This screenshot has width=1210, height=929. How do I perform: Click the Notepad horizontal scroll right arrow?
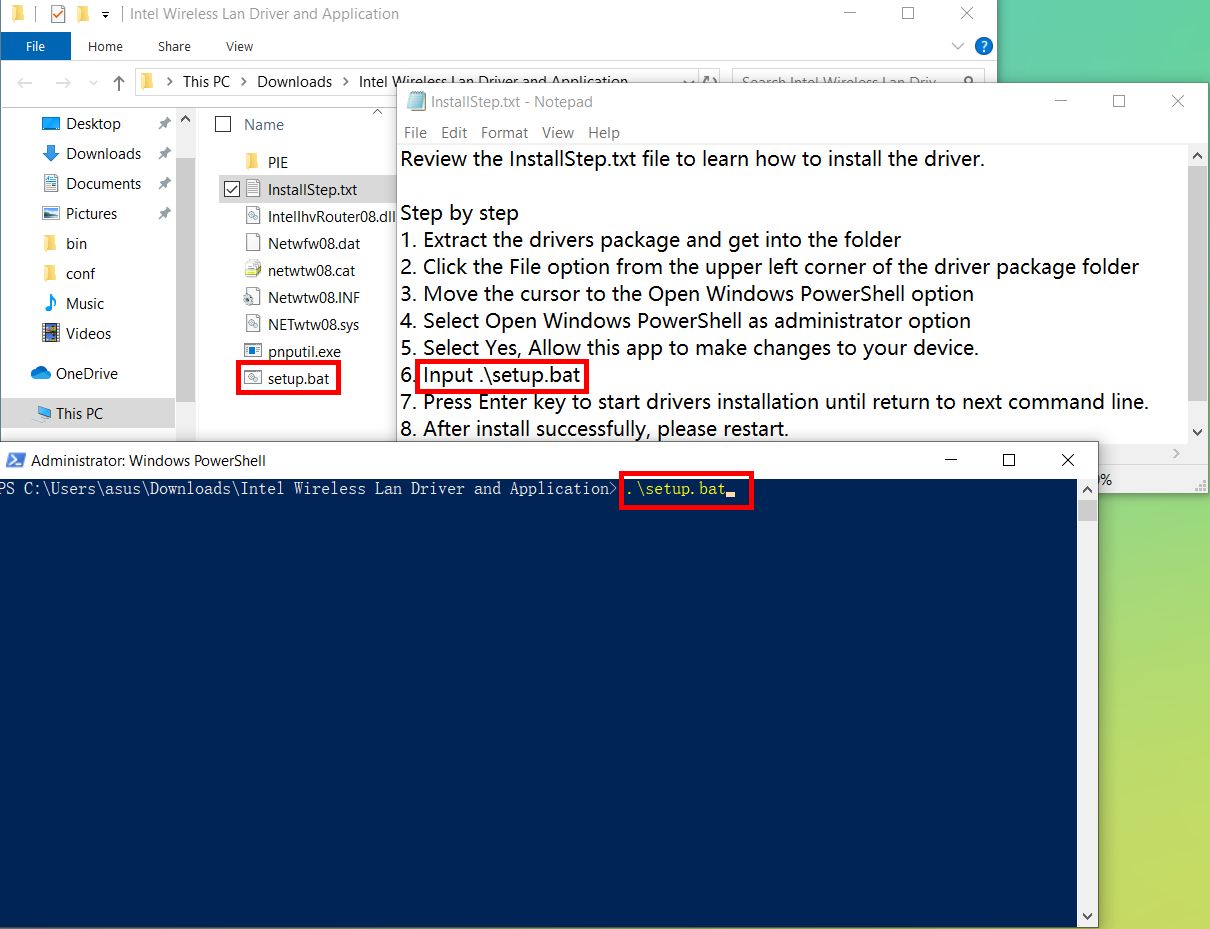(x=1177, y=453)
